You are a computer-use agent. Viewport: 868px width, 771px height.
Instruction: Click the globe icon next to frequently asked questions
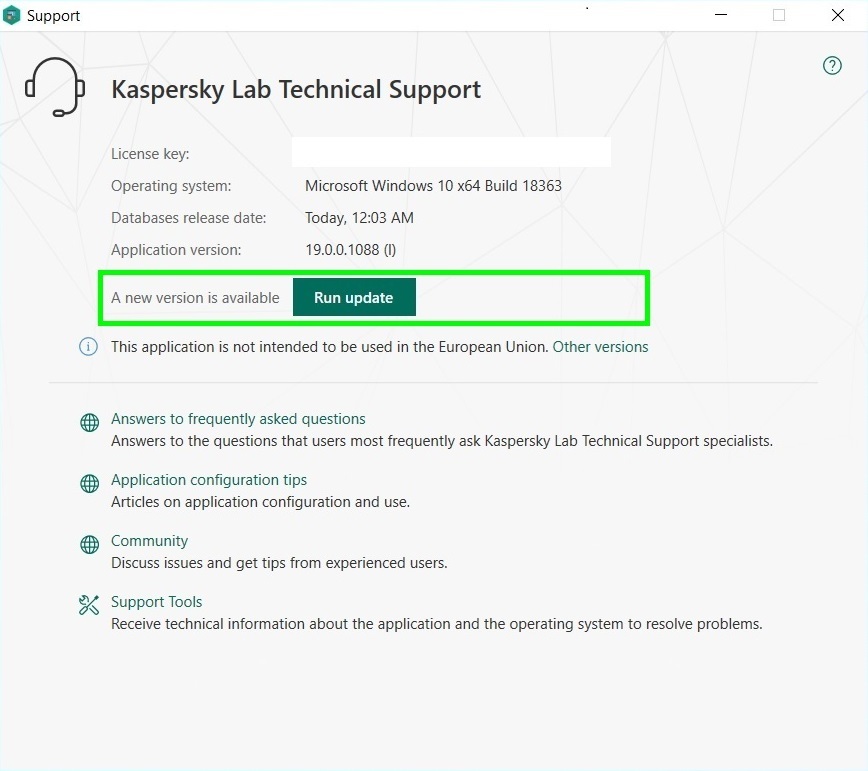[x=90, y=423]
